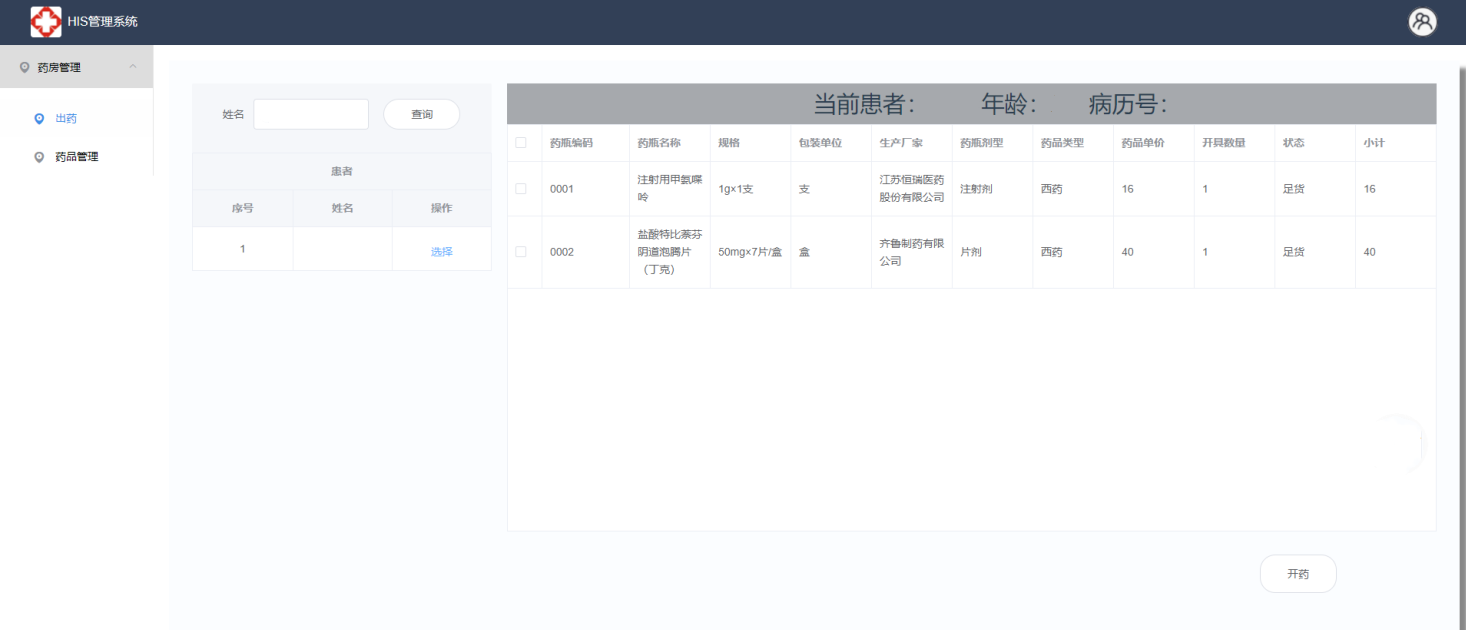Select the 盐酸特比萘芬 drug row name
The height and width of the screenshot is (630, 1466).
669,252
